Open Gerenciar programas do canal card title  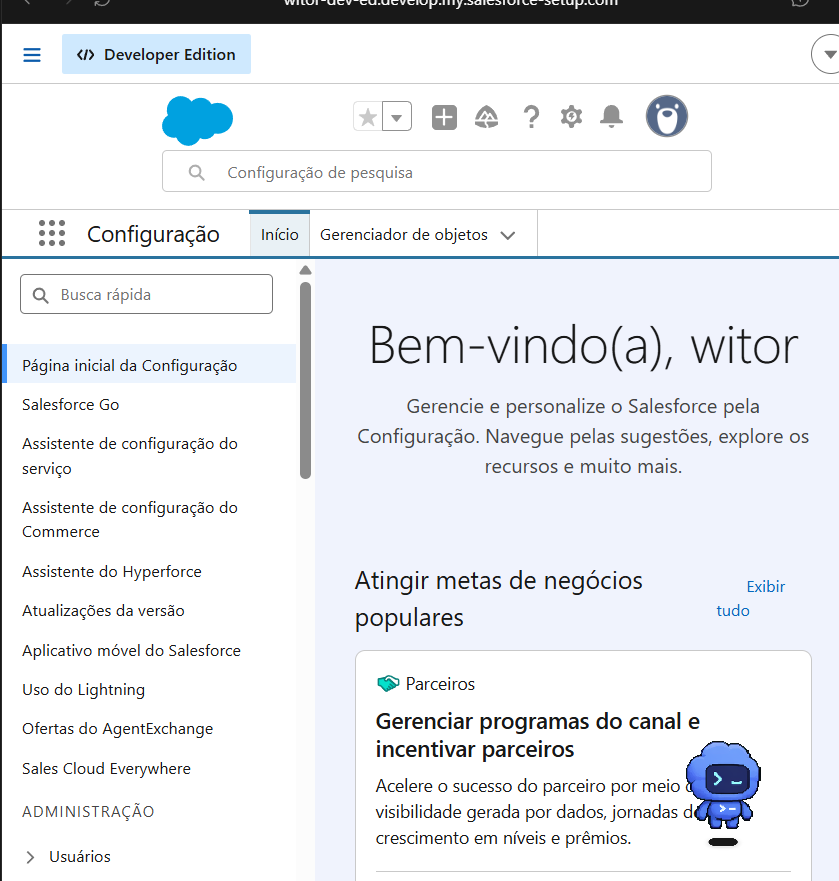click(x=538, y=735)
